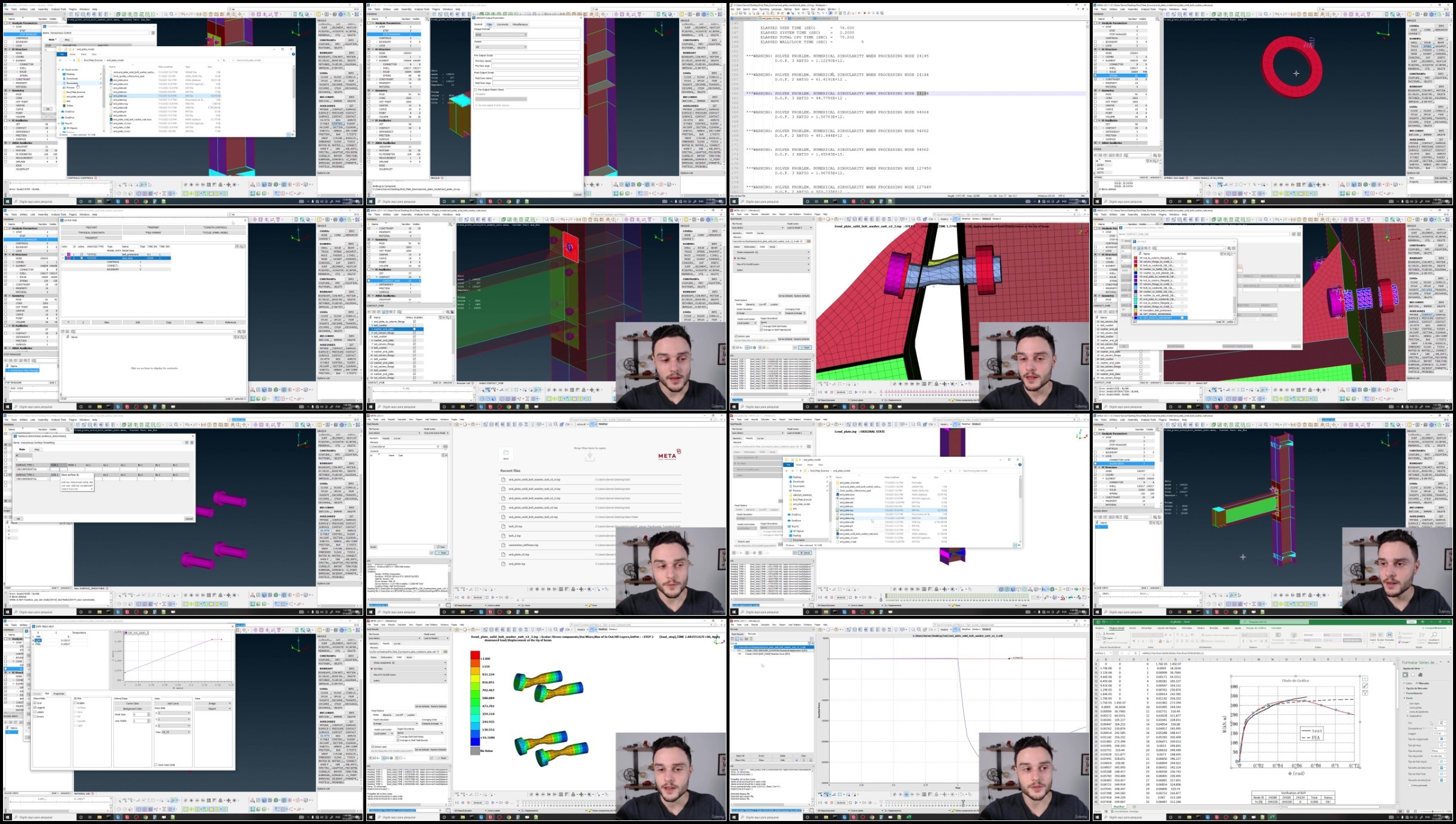This screenshot has width=1456, height=824.
Task: Click Transparência slider in Excel format pane
Action: point(1427,729)
